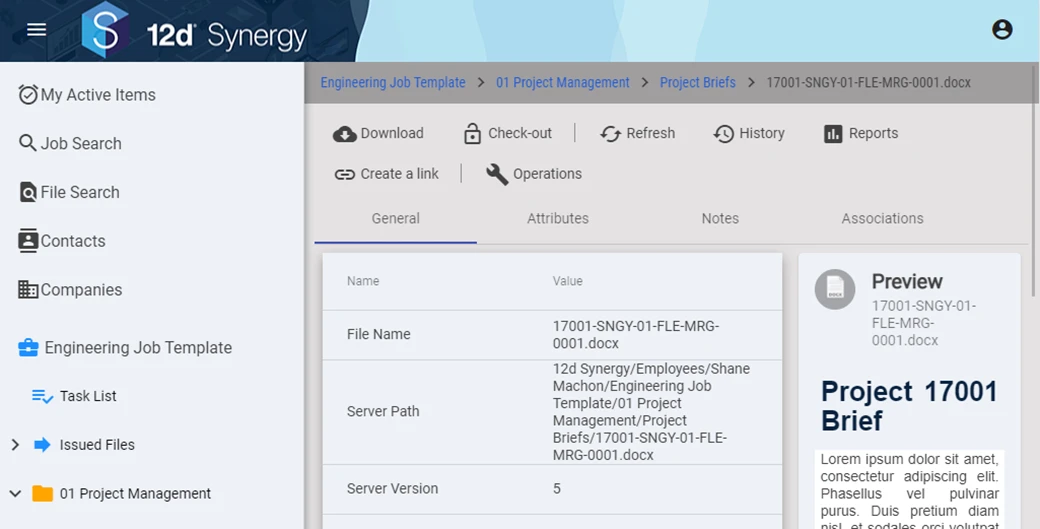Open the Attributes tab
This screenshot has width=1040, height=529.
(558, 219)
